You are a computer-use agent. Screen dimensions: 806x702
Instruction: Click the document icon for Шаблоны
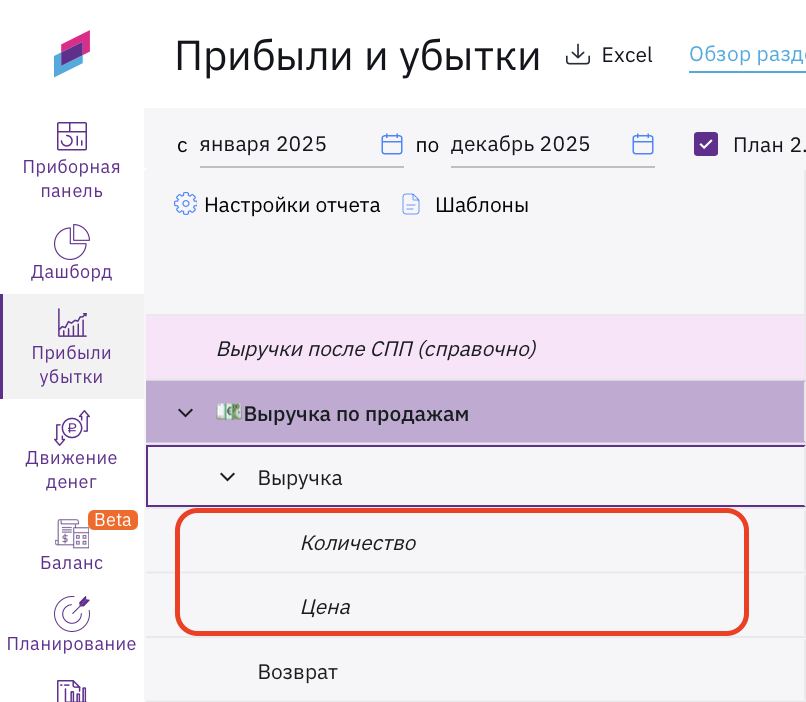(411, 204)
